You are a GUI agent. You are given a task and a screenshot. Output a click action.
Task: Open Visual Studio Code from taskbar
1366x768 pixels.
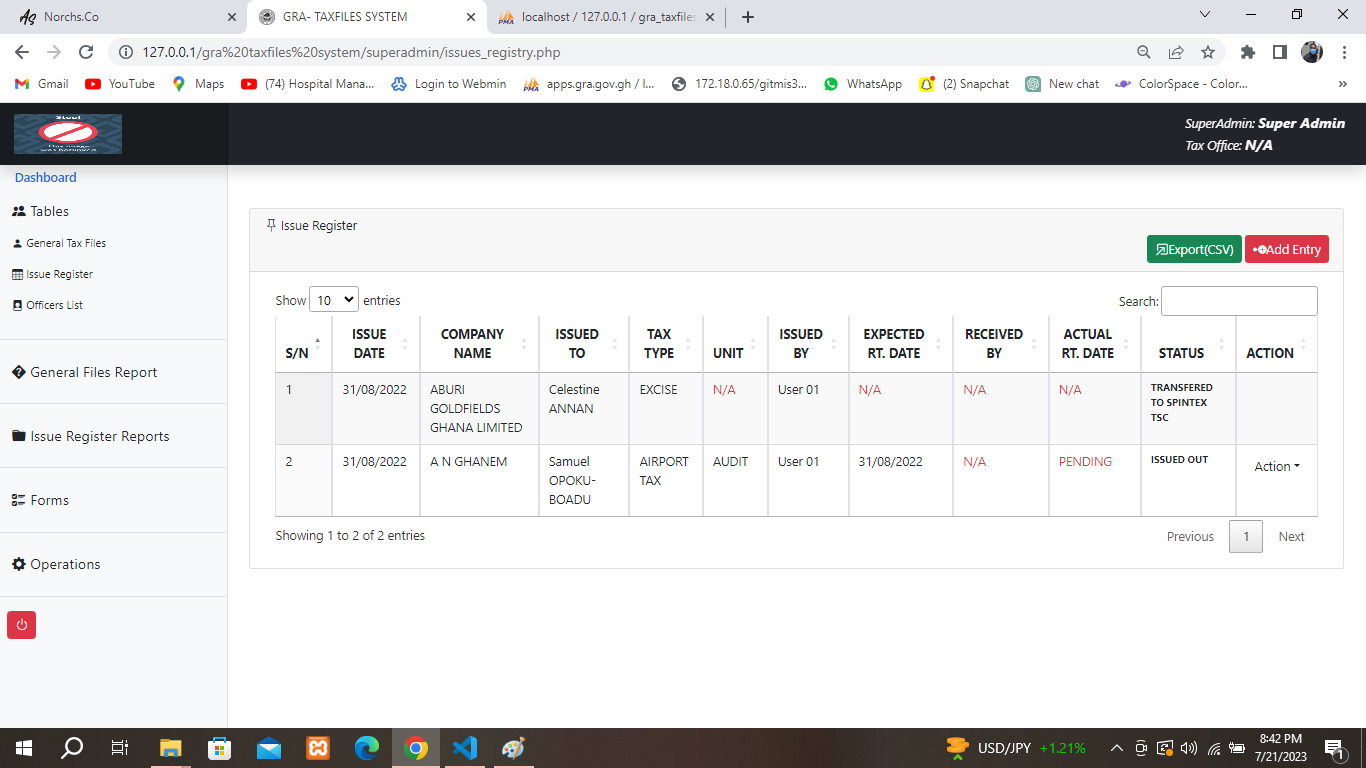click(x=465, y=748)
